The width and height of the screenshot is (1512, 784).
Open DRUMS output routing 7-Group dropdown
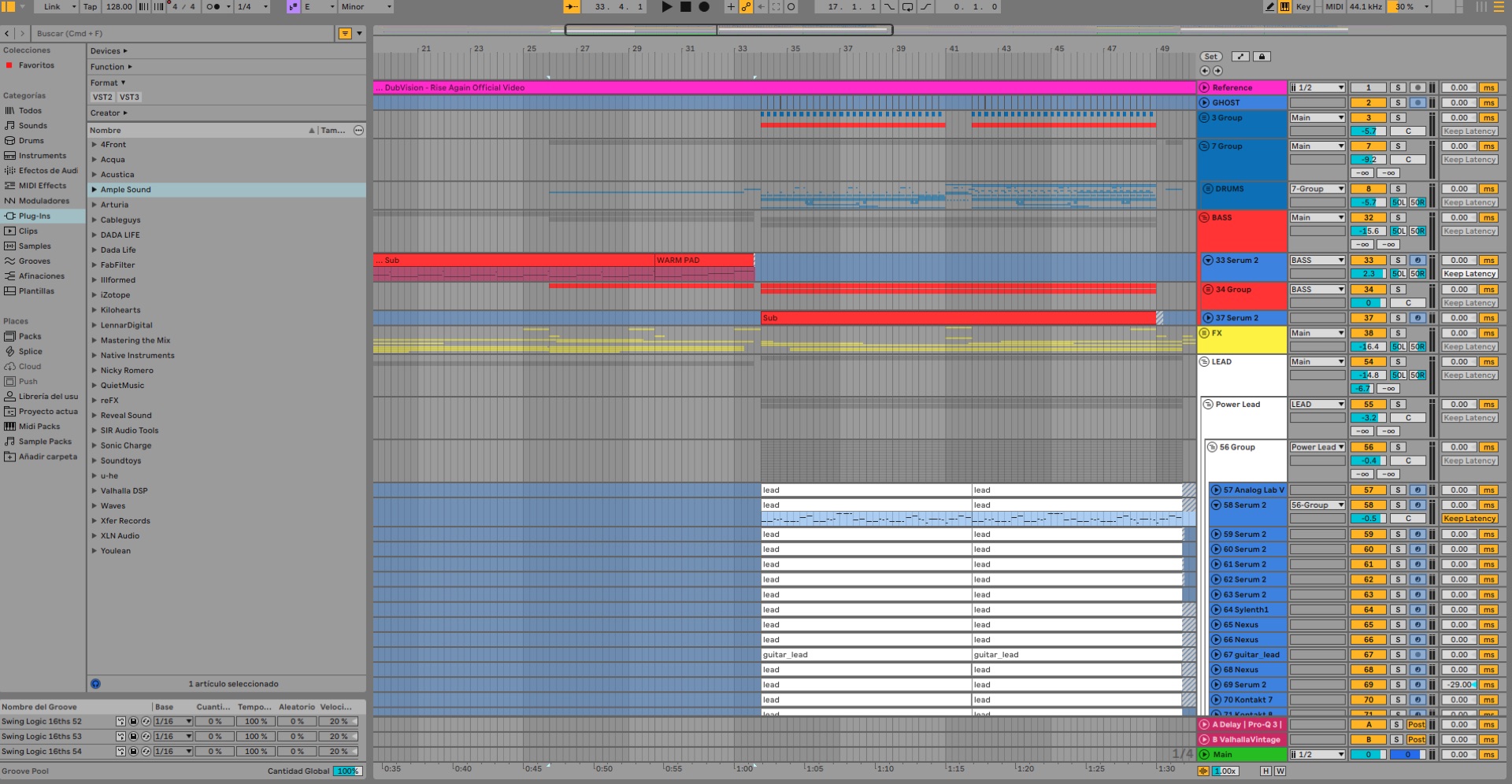(1317, 189)
